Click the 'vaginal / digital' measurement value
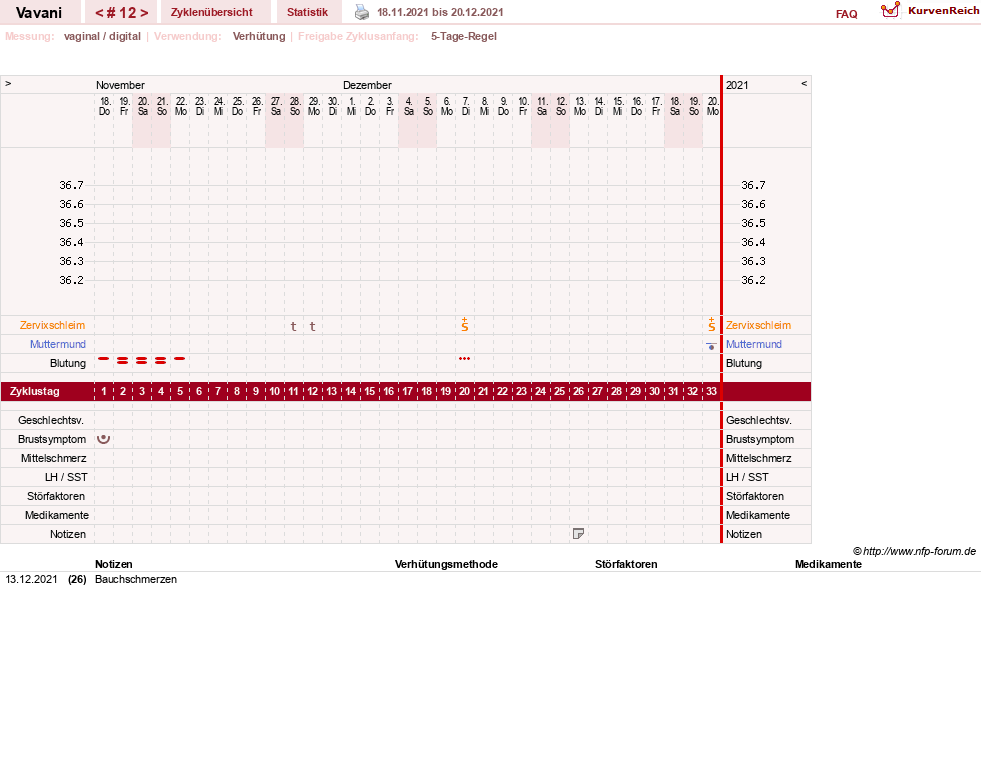981x783 pixels. pos(102,36)
